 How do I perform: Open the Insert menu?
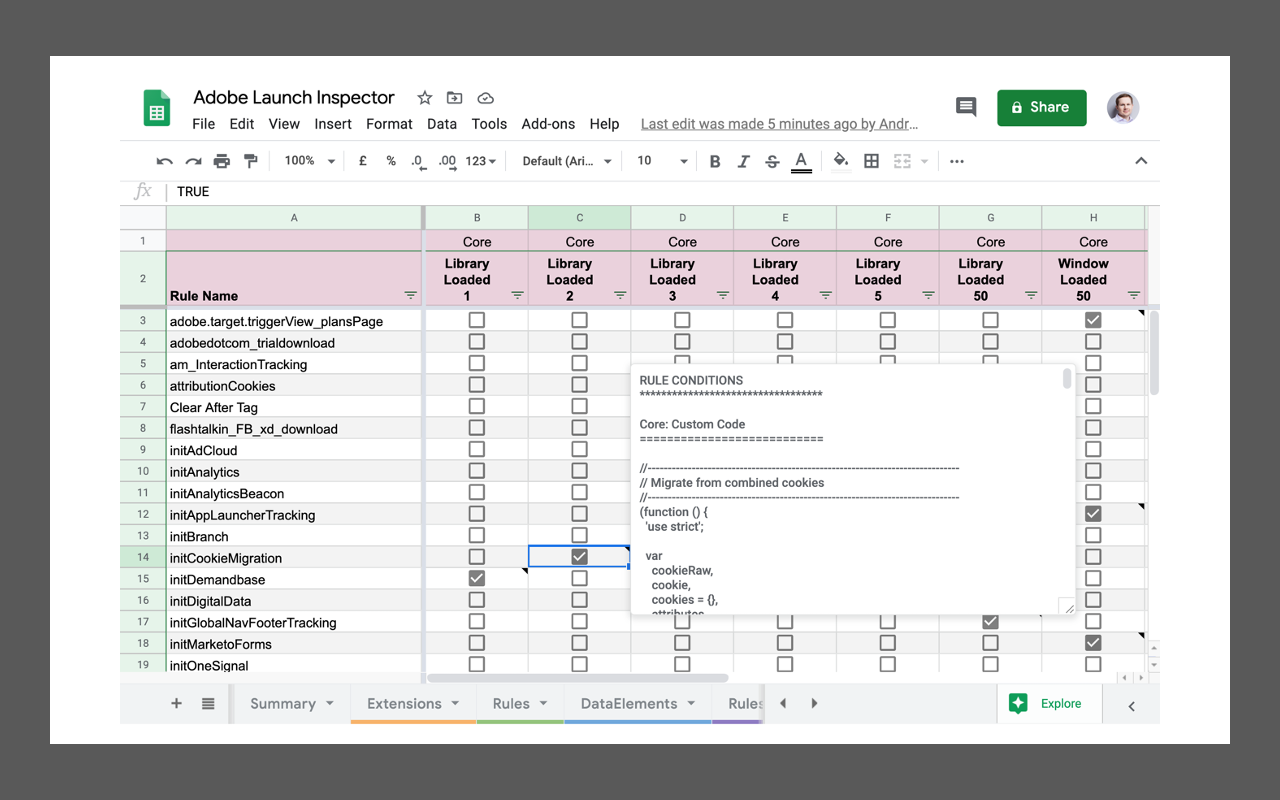tap(333, 124)
